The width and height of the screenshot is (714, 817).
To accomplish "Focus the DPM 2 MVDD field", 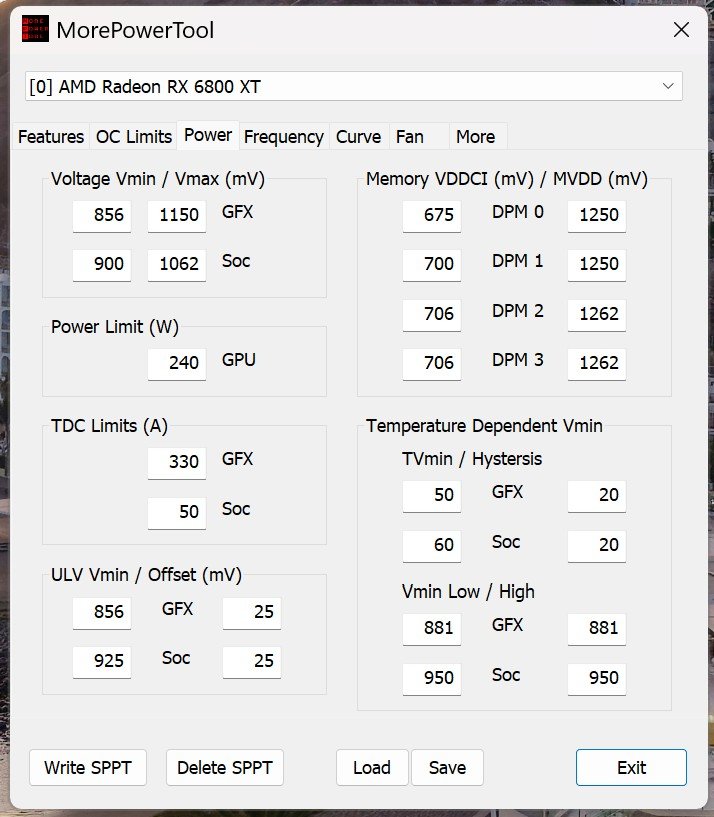I will (x=597, y=315).
